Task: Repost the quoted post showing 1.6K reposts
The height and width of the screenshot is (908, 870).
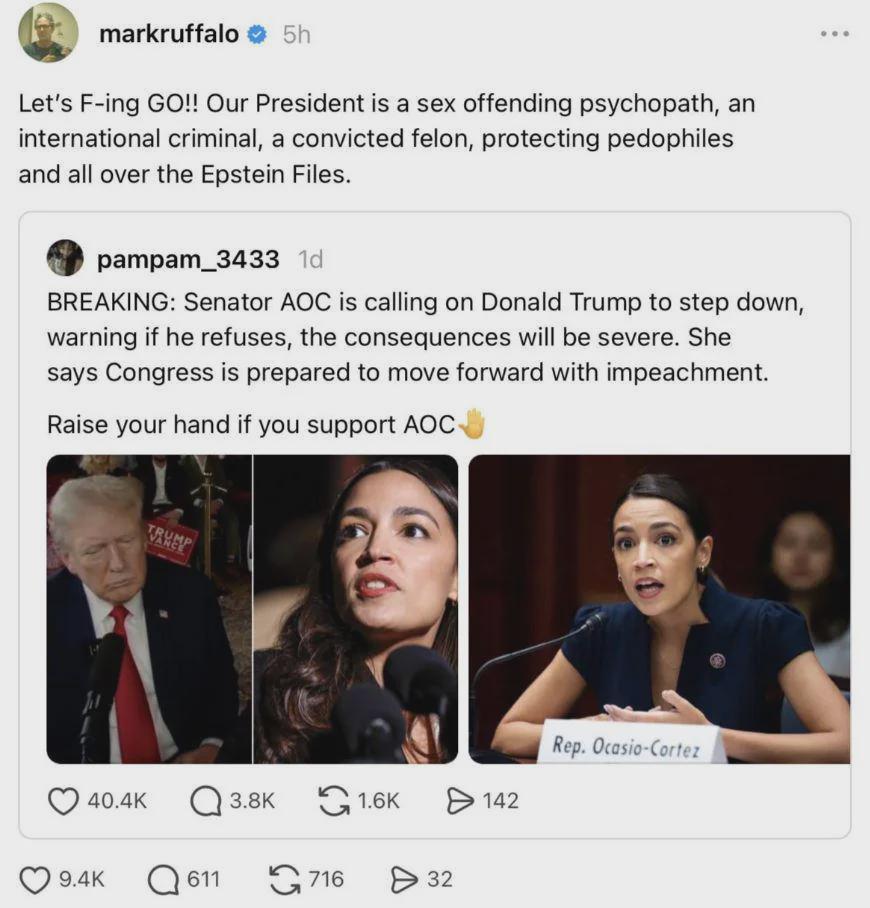Action: 334,800
